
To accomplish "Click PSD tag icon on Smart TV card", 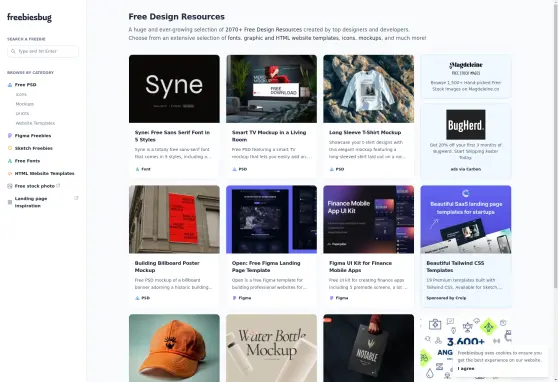I will click(x=235, y=169).
